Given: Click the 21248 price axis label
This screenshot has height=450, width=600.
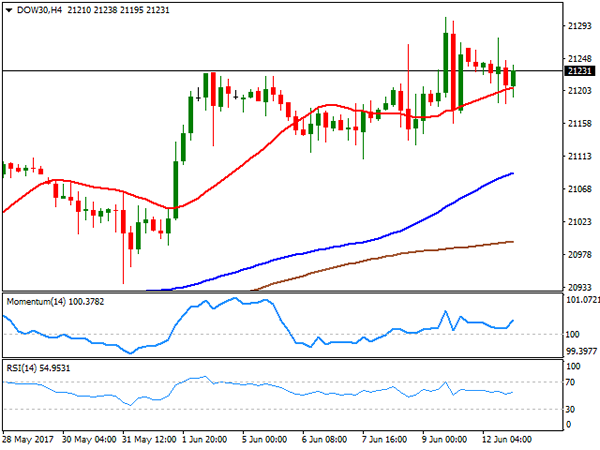Looking at the screenshot, I should [x=580, y=59].
